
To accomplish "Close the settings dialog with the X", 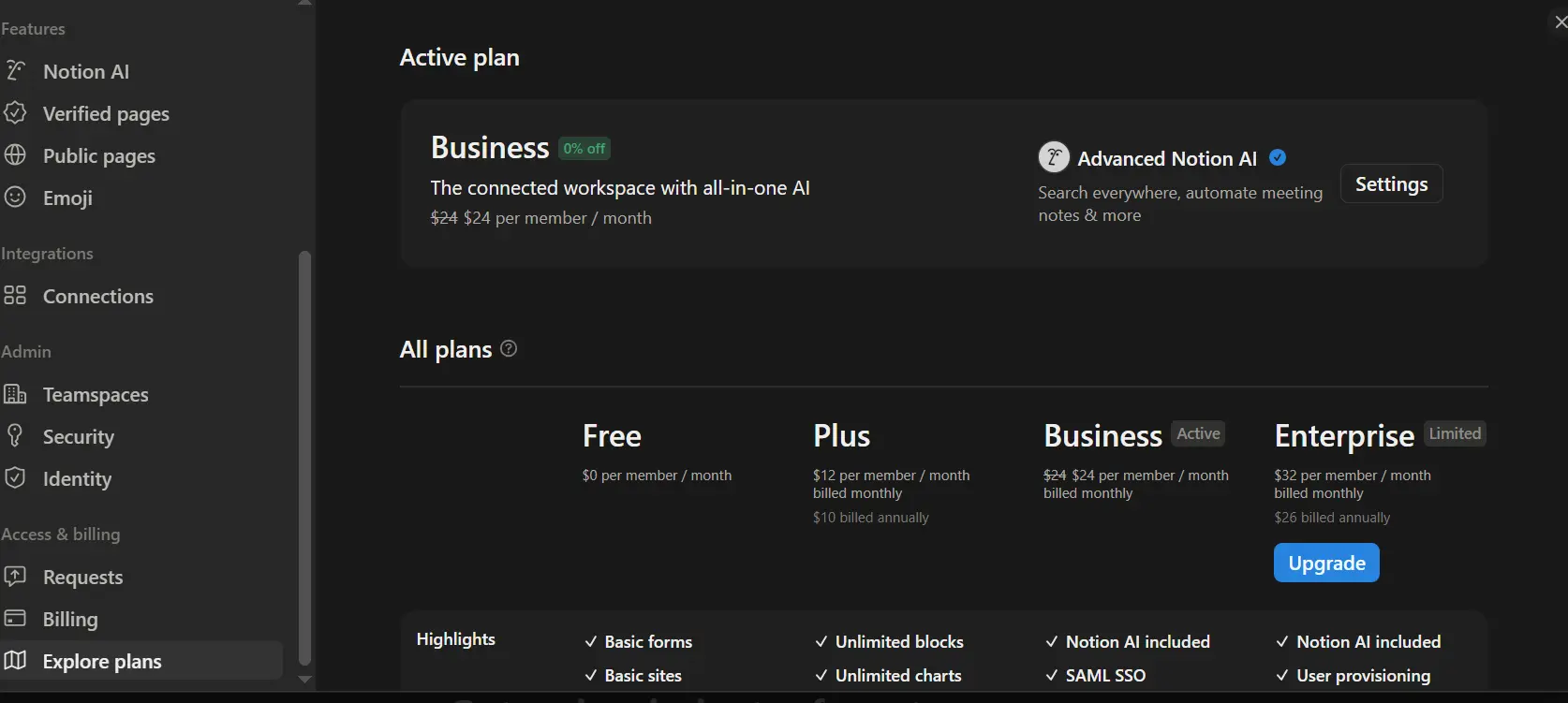I will click(1561, 22).
